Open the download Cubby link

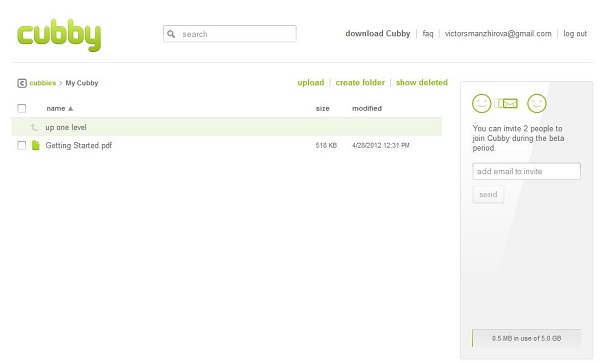[378, 34]
